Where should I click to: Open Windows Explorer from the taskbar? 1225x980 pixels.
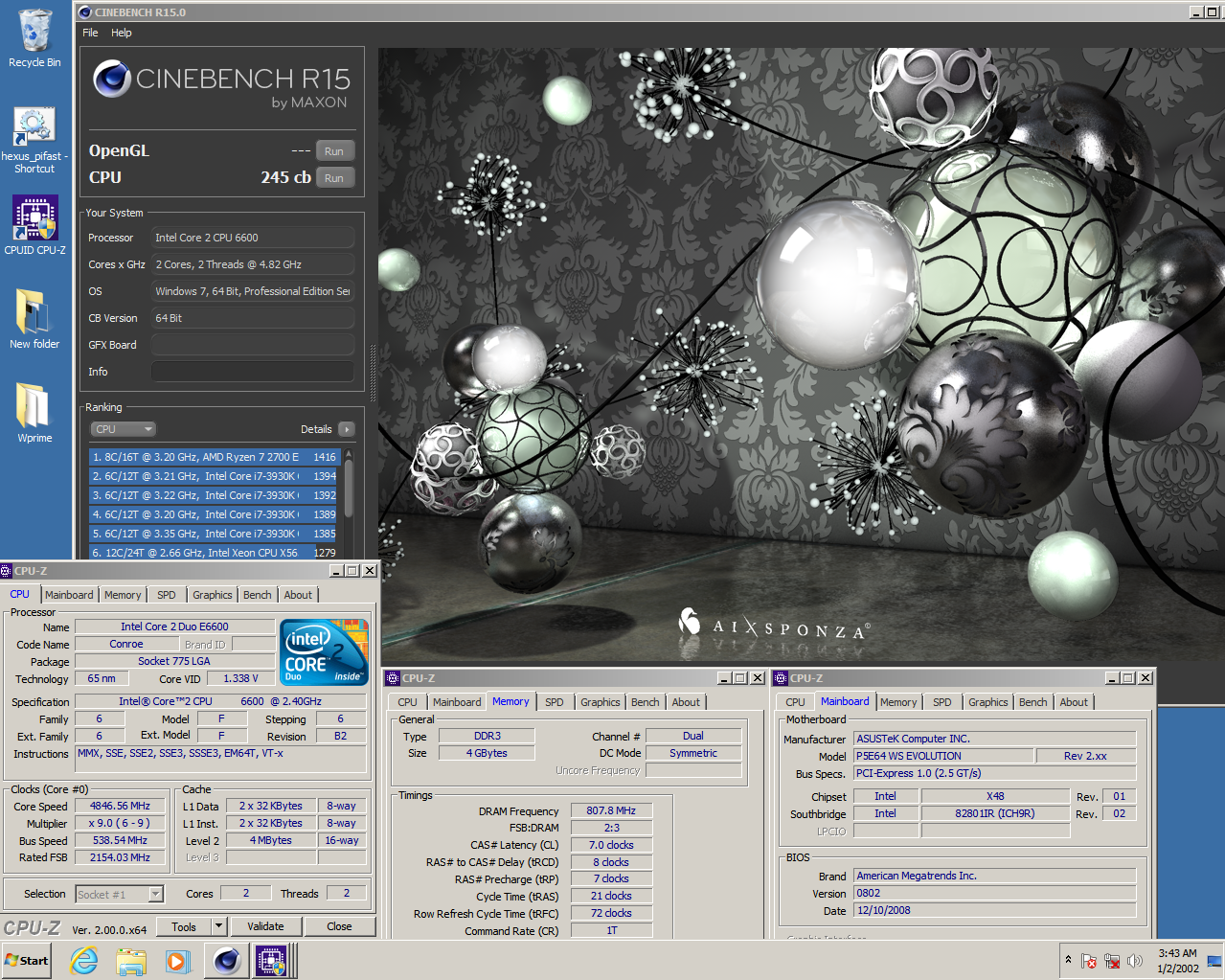tap(131, 961)
